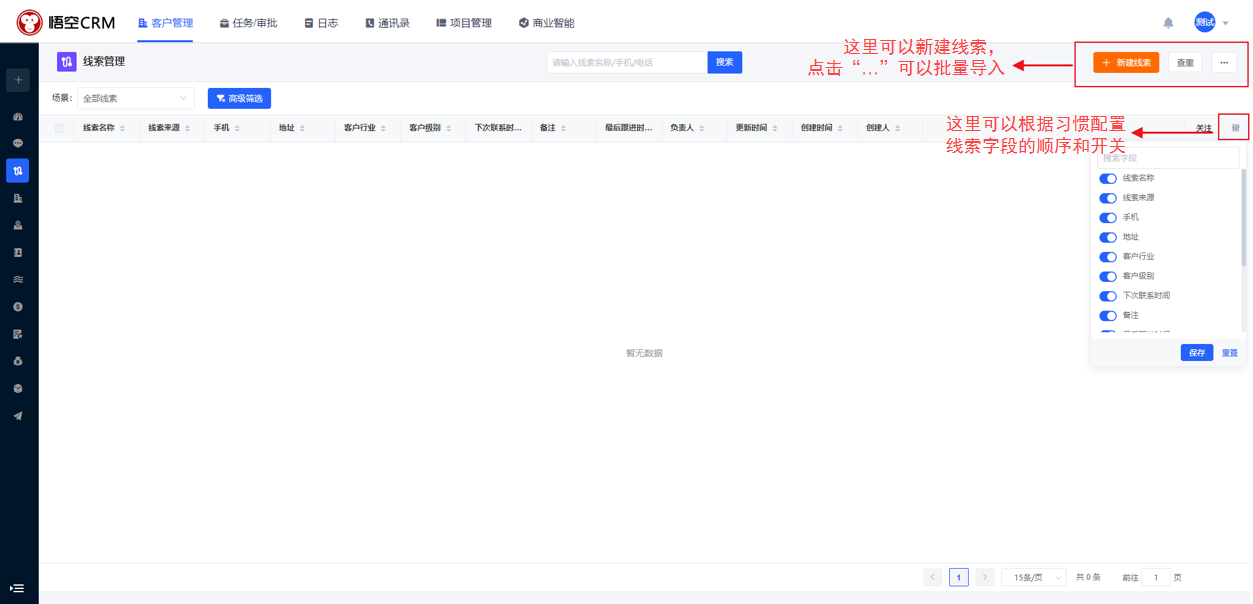Click the 保存 button in field panel
1253x604 pixels.
click(x=1196, y=353)
